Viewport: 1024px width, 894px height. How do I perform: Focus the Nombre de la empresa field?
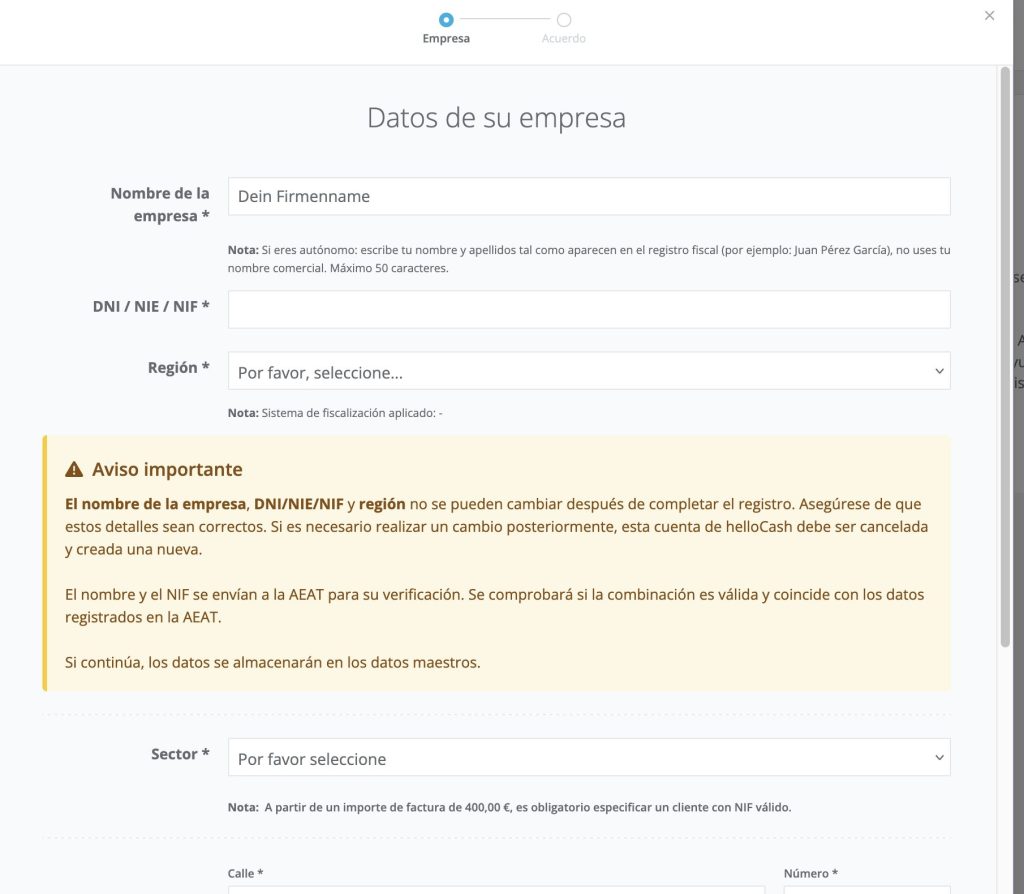click(x=589, y=197)
